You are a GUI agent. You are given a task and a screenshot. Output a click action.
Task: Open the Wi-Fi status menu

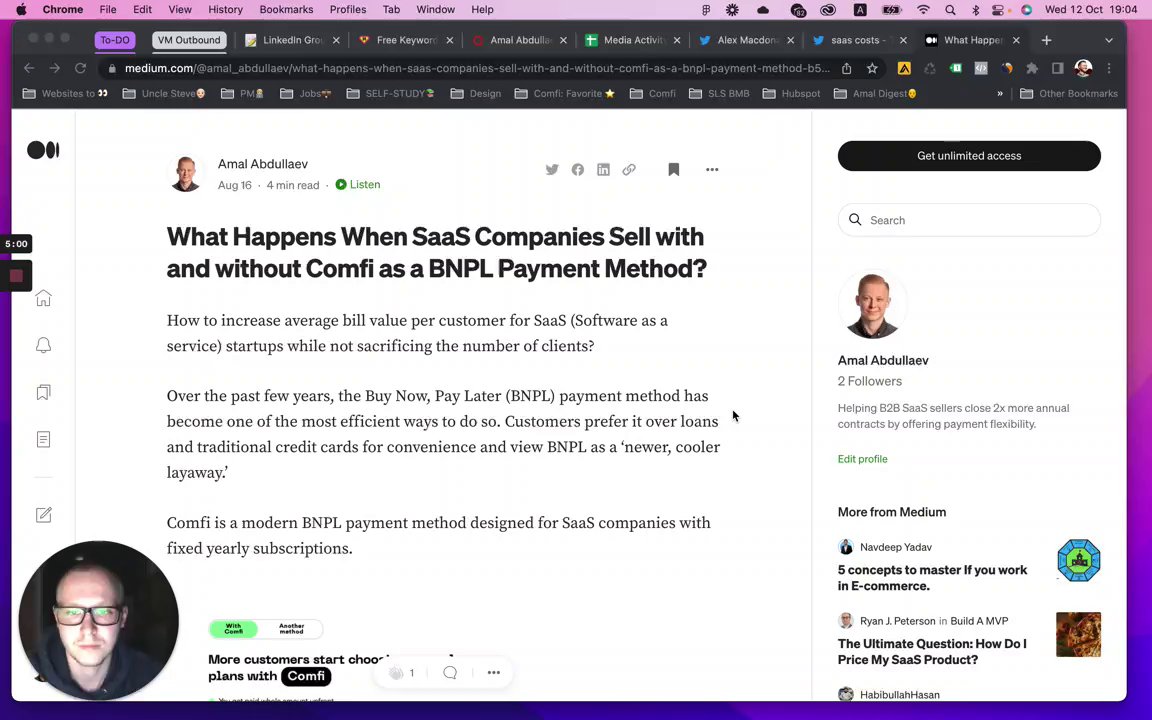[x=924, y=10]
